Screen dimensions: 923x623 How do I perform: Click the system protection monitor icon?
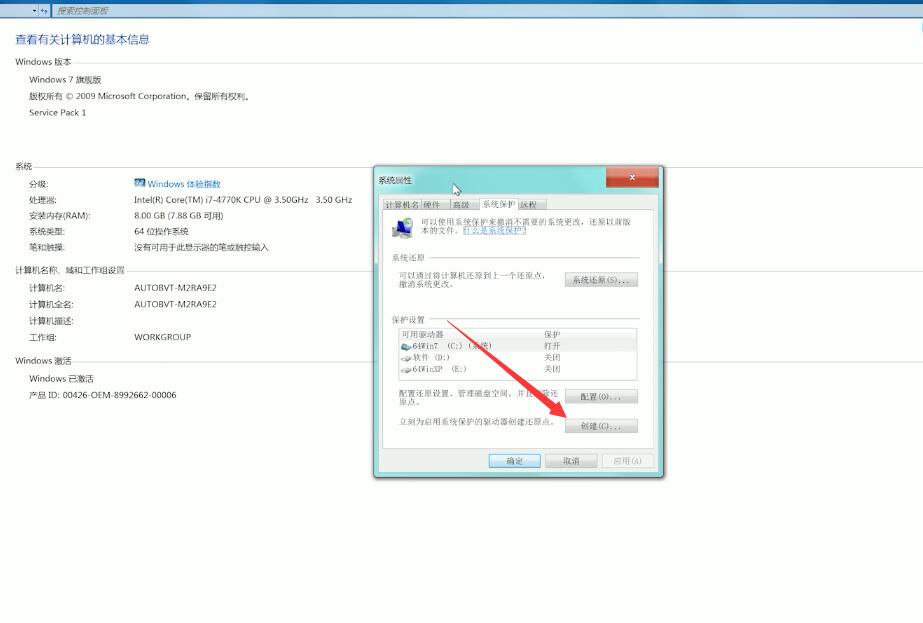pyautogui.click(x=403, y=227)
